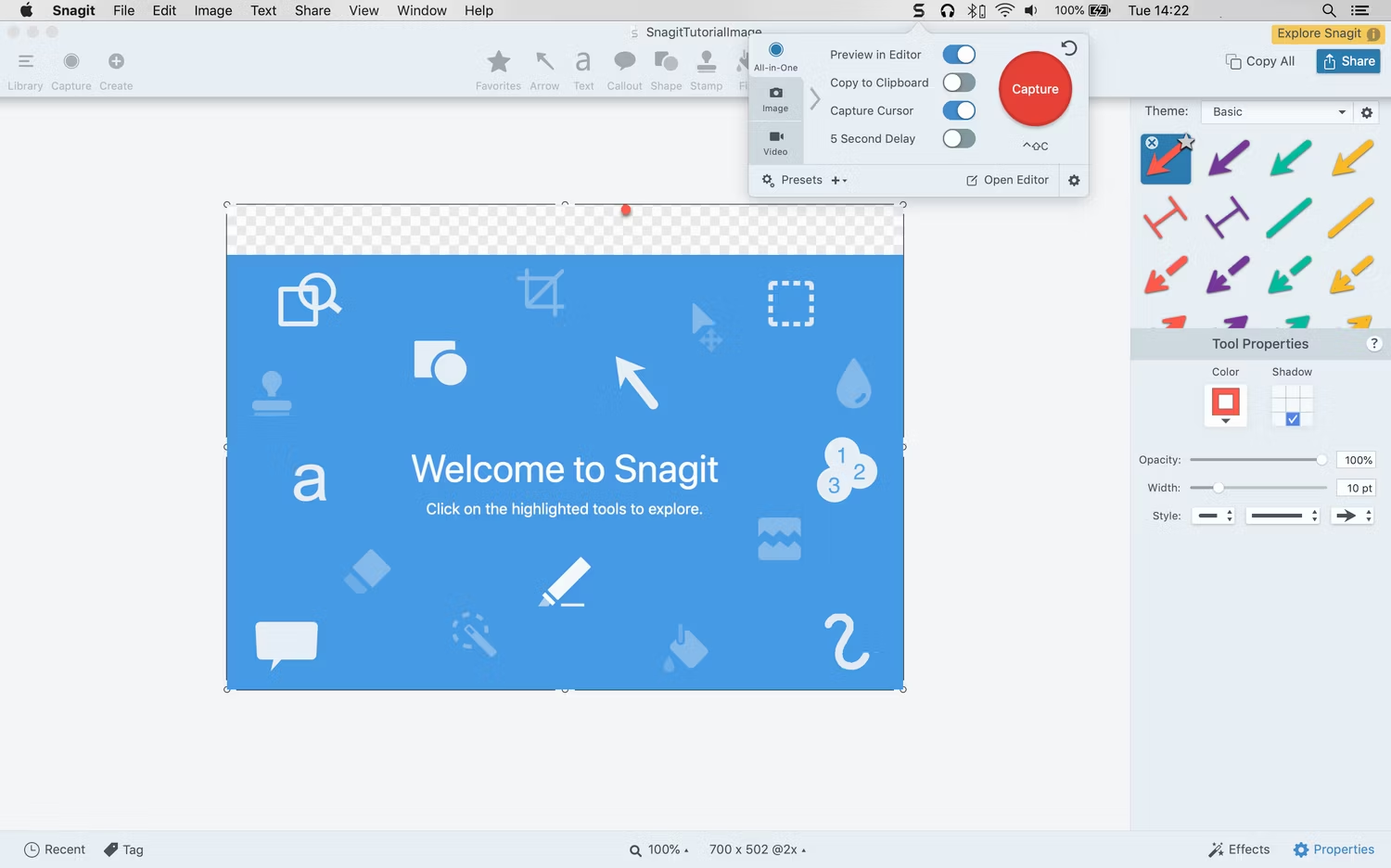Open the 700 x 502 image size dropdown
Viewport: 1391px width, 868px height.
click(x=758, y=849)
